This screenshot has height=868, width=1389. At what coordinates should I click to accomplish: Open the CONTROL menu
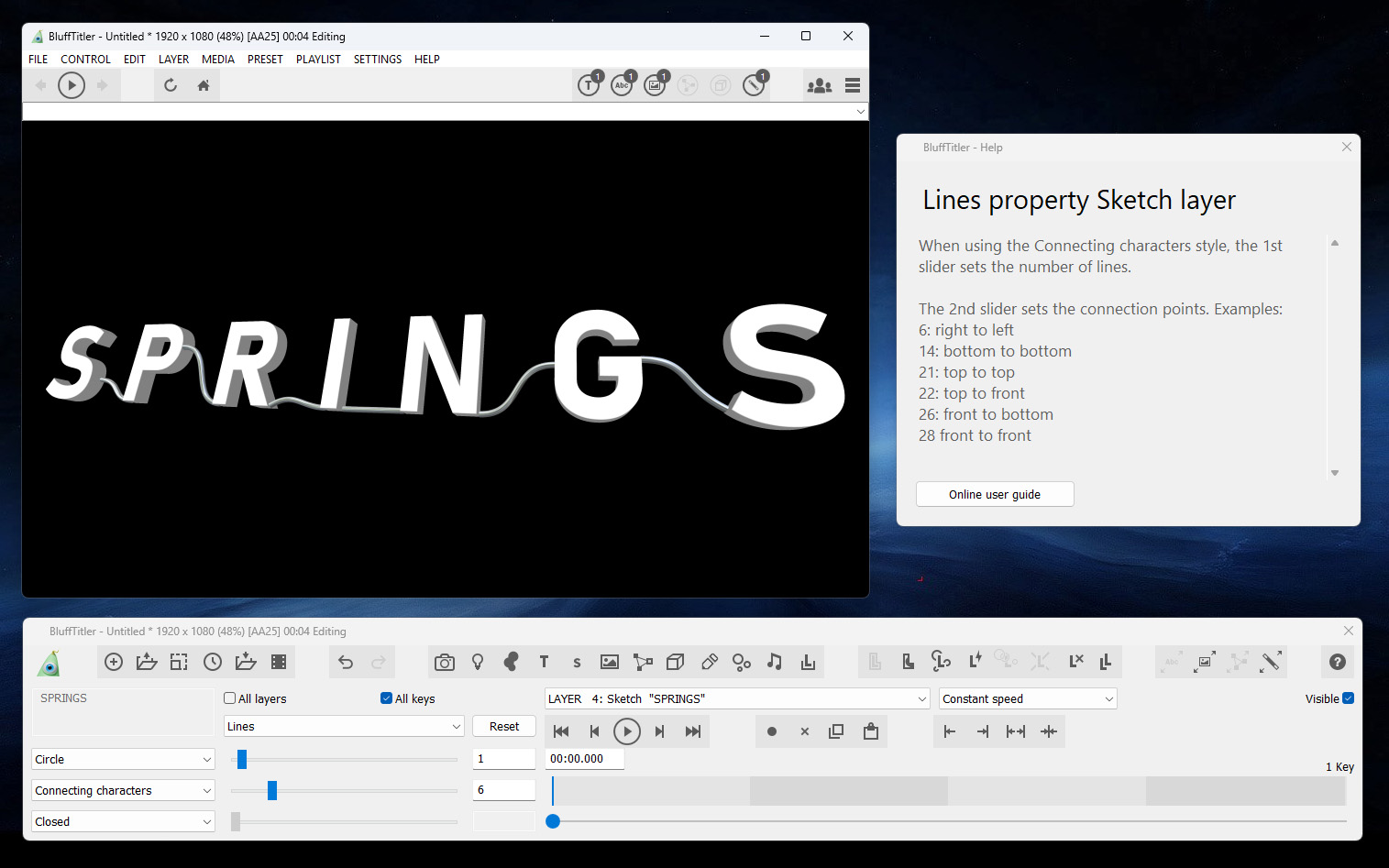pos(85,60)
